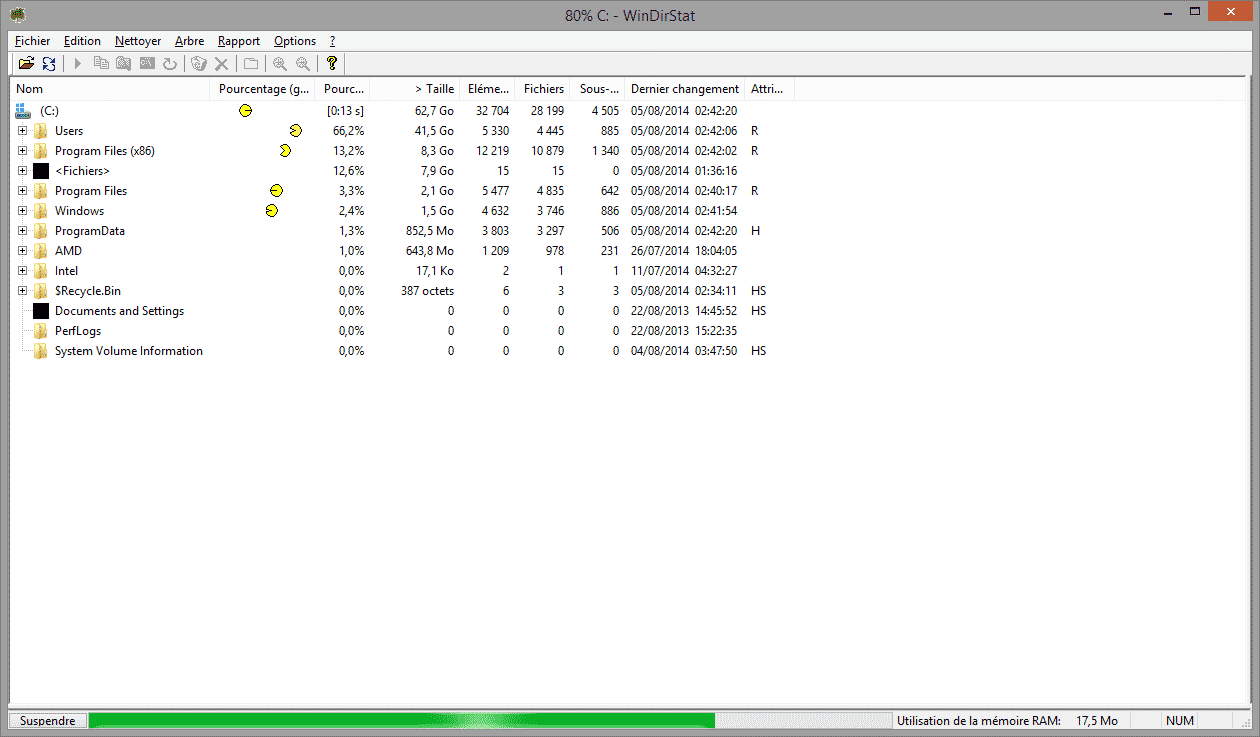Click the Open folder toolbar icon
This screenshot has width=1260, height=737.
pos(26,64)
